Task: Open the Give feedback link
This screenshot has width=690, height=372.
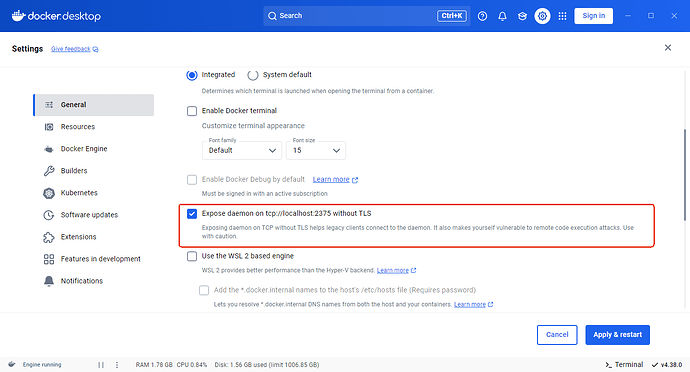Action: [70, 49]
